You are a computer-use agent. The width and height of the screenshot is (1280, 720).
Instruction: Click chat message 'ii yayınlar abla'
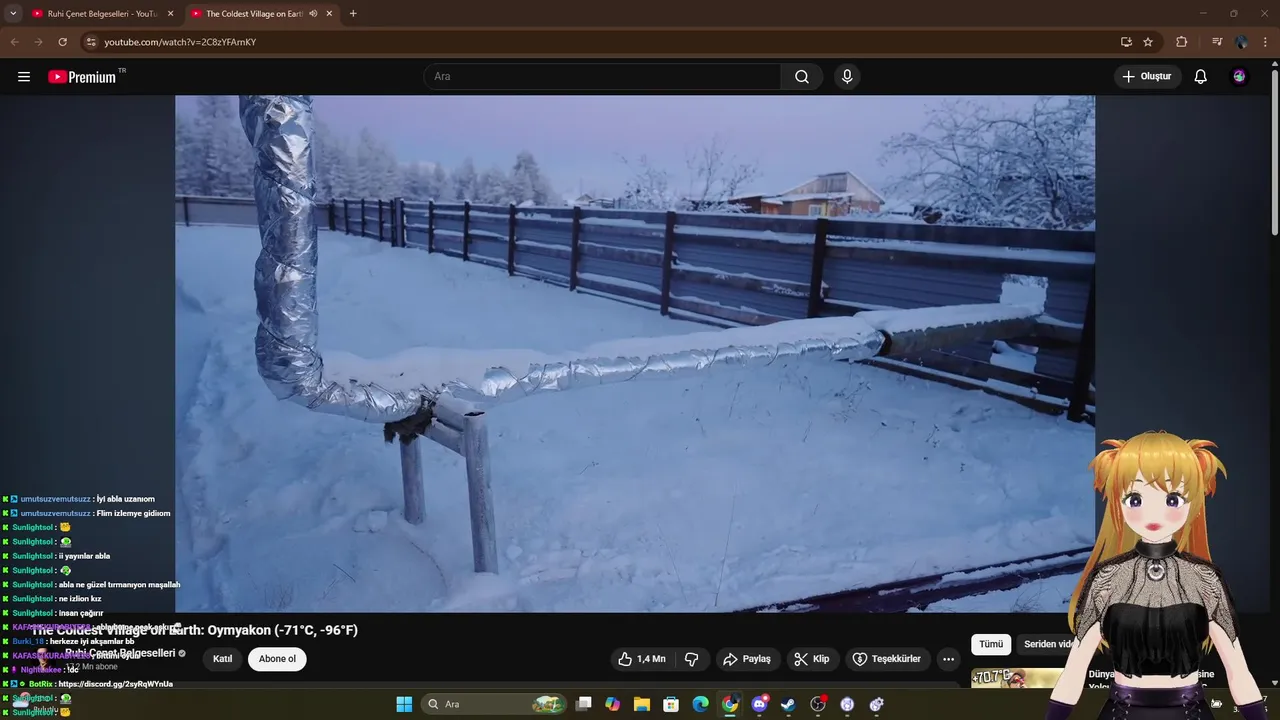click(84, 556)
